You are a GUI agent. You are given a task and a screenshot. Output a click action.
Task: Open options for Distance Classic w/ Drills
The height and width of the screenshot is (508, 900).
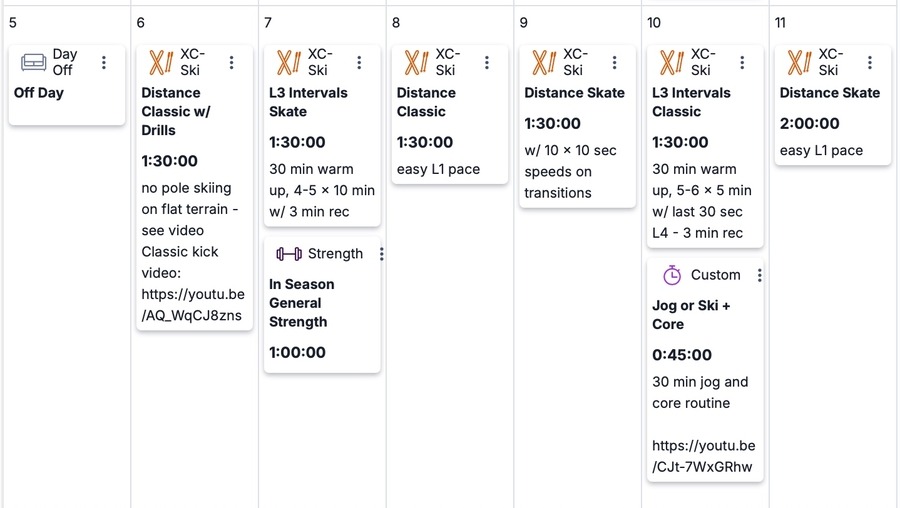tap(231, 62)
